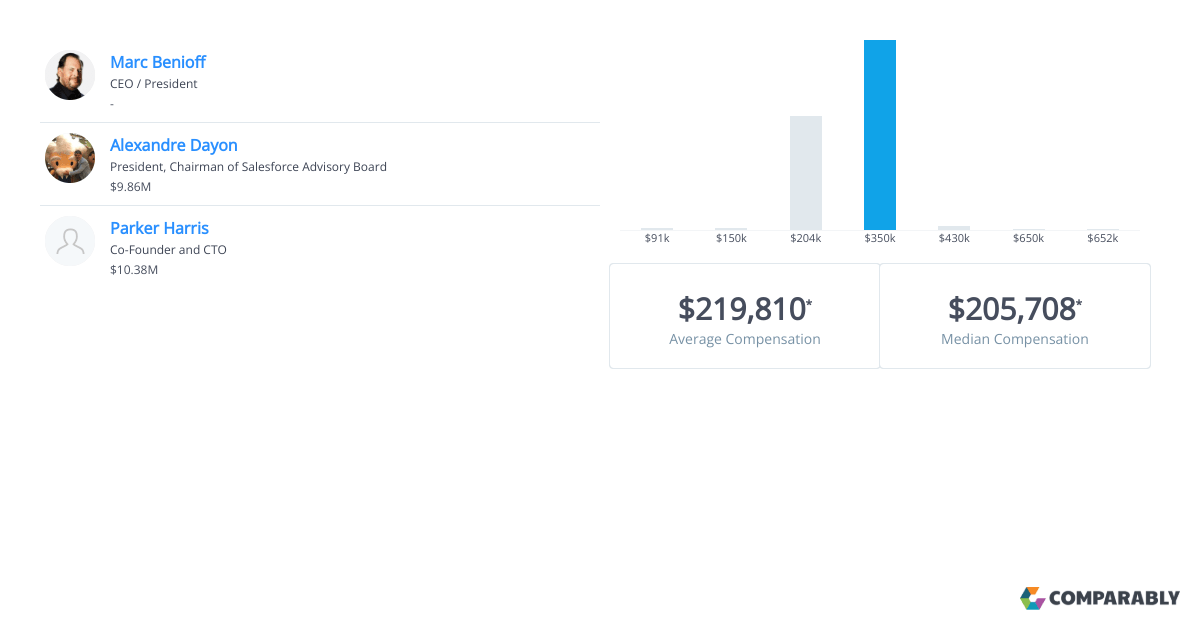Select the gray $204k chart bar

coord(805,173)
